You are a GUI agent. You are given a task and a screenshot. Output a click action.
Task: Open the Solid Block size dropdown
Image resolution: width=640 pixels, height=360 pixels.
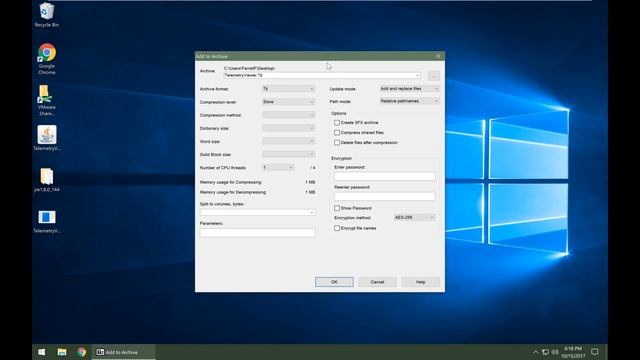289,154
